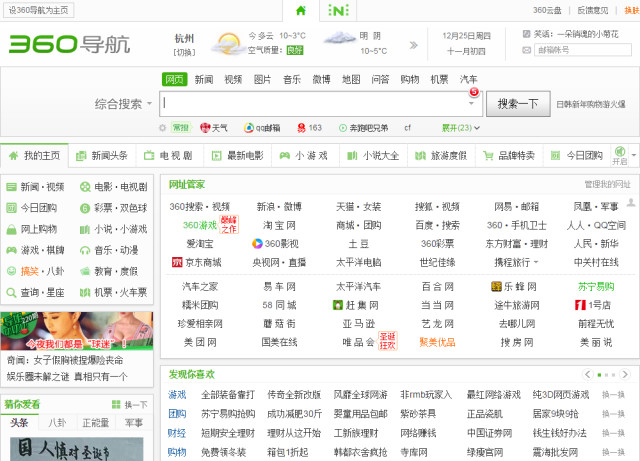Open 彩票·双色球 sidebar category
This screenshot has height=461, width=640.
(113, 208)
